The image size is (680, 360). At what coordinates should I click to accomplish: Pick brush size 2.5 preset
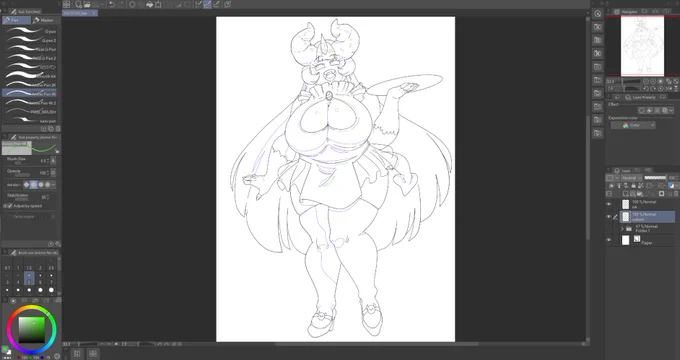coord(51,265)
